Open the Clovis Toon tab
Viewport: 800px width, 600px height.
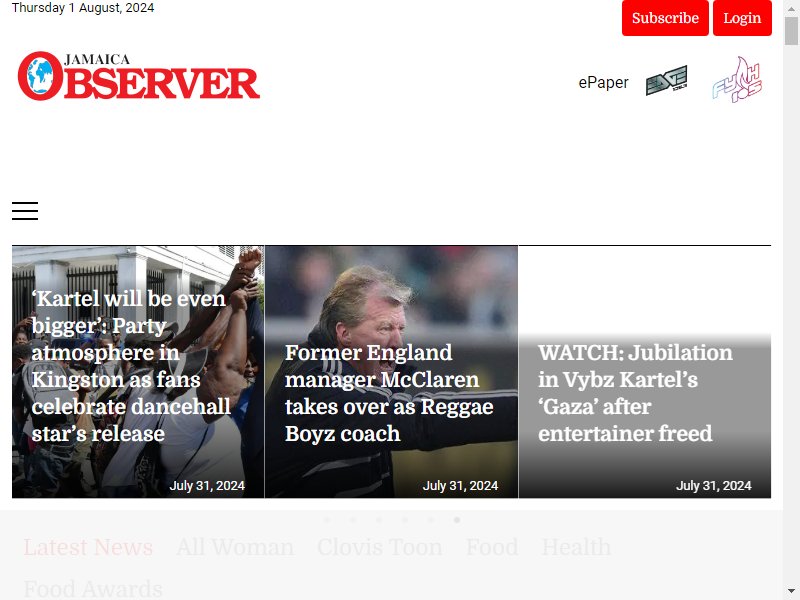[x=380, y=547]
